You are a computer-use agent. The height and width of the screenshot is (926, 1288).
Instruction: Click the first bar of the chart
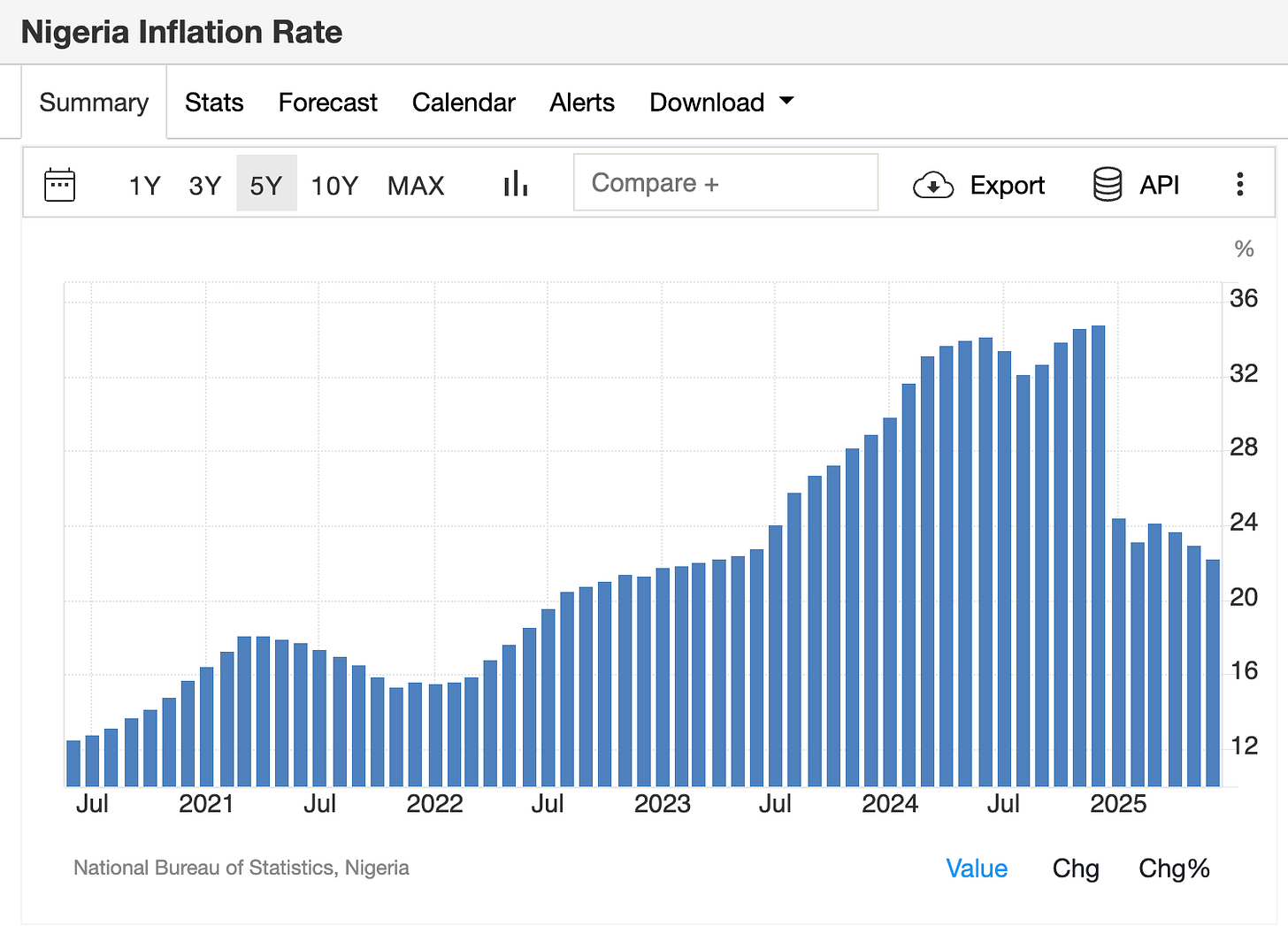pos(73,763)
